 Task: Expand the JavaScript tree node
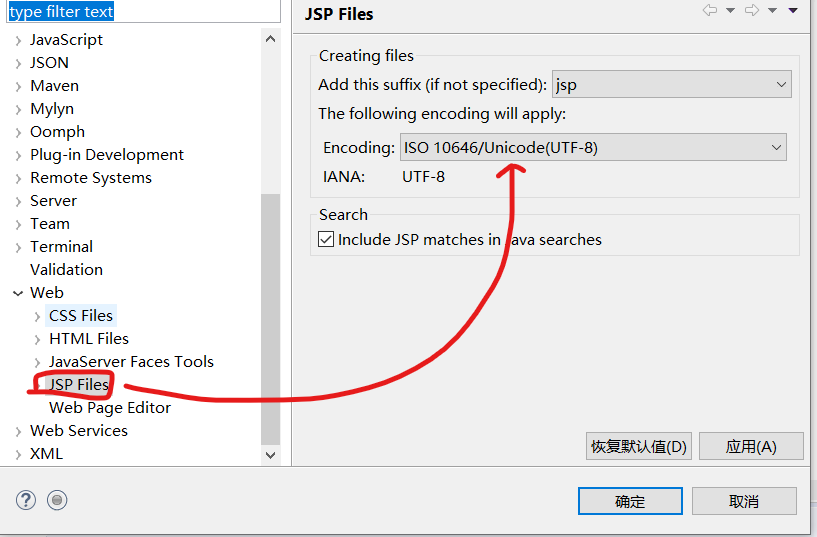point(18,41)
